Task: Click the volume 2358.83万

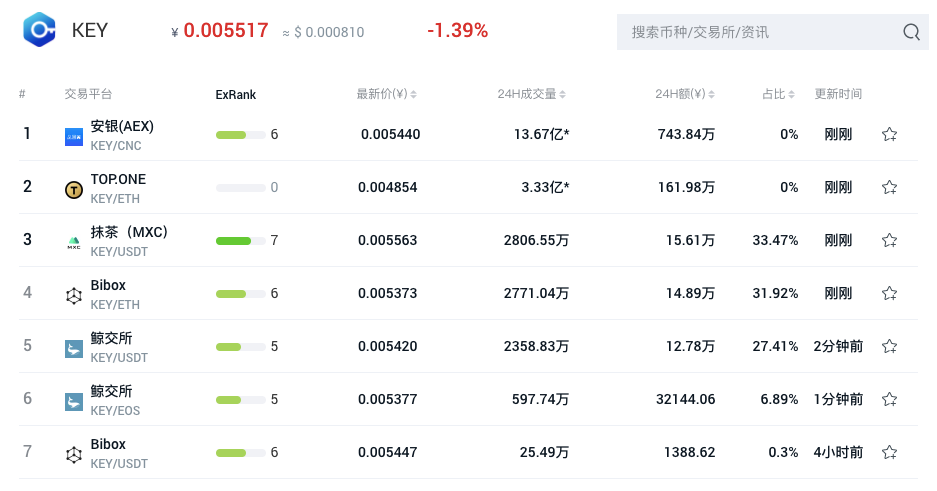Action: [x=536, y=346]
